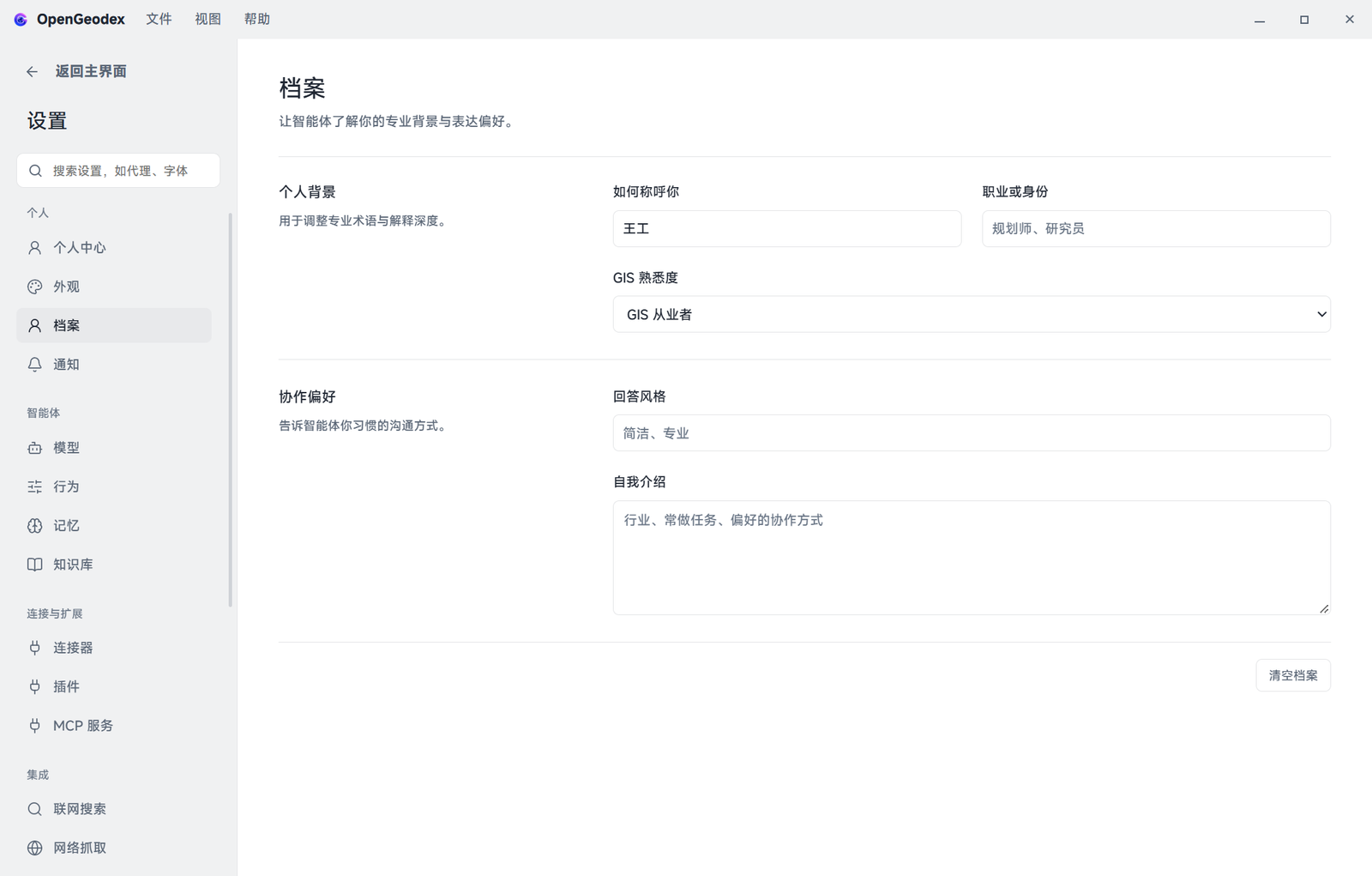This screenshot has width=1372, height=876.
Task: Click the MCP 服务 plug icon
Action: [x=34, y=726]
